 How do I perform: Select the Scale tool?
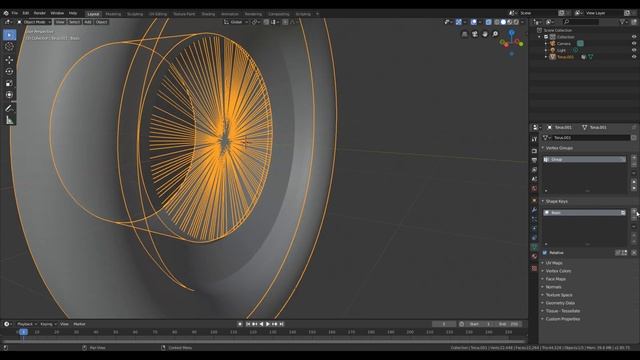point(9,83)
